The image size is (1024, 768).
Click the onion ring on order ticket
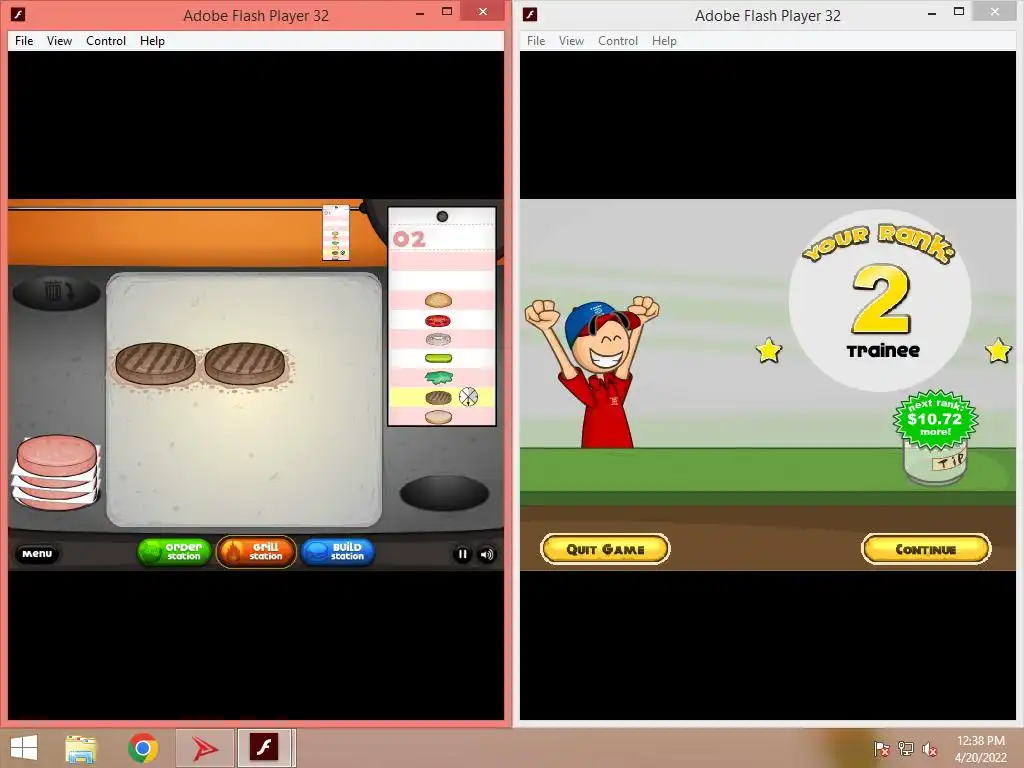[x=438, y=339]
